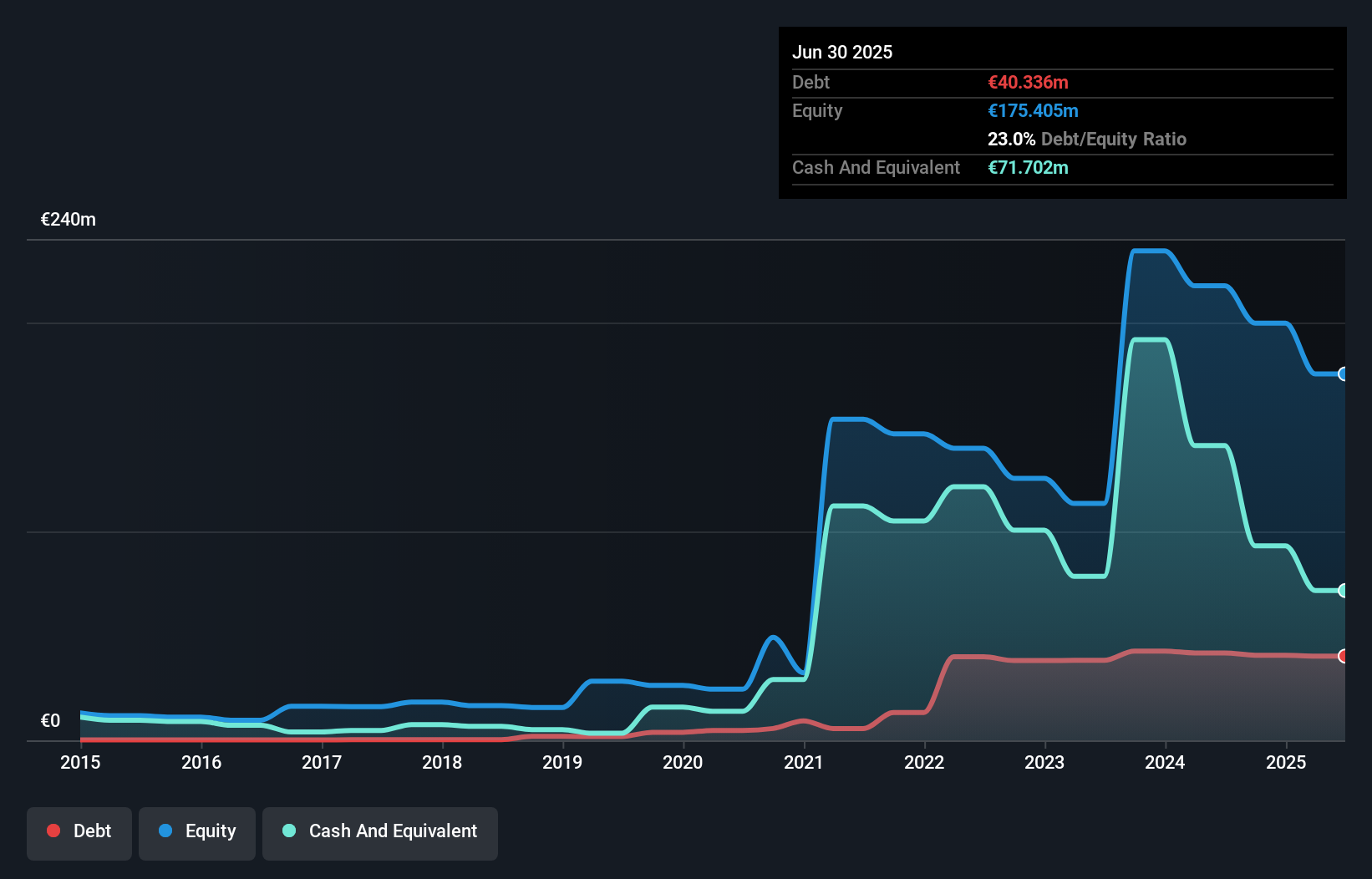This screenshot has height=879, width=1372.
Task: Select the red Debt endpoint marker on chart
Action: tap(1342, 656)
